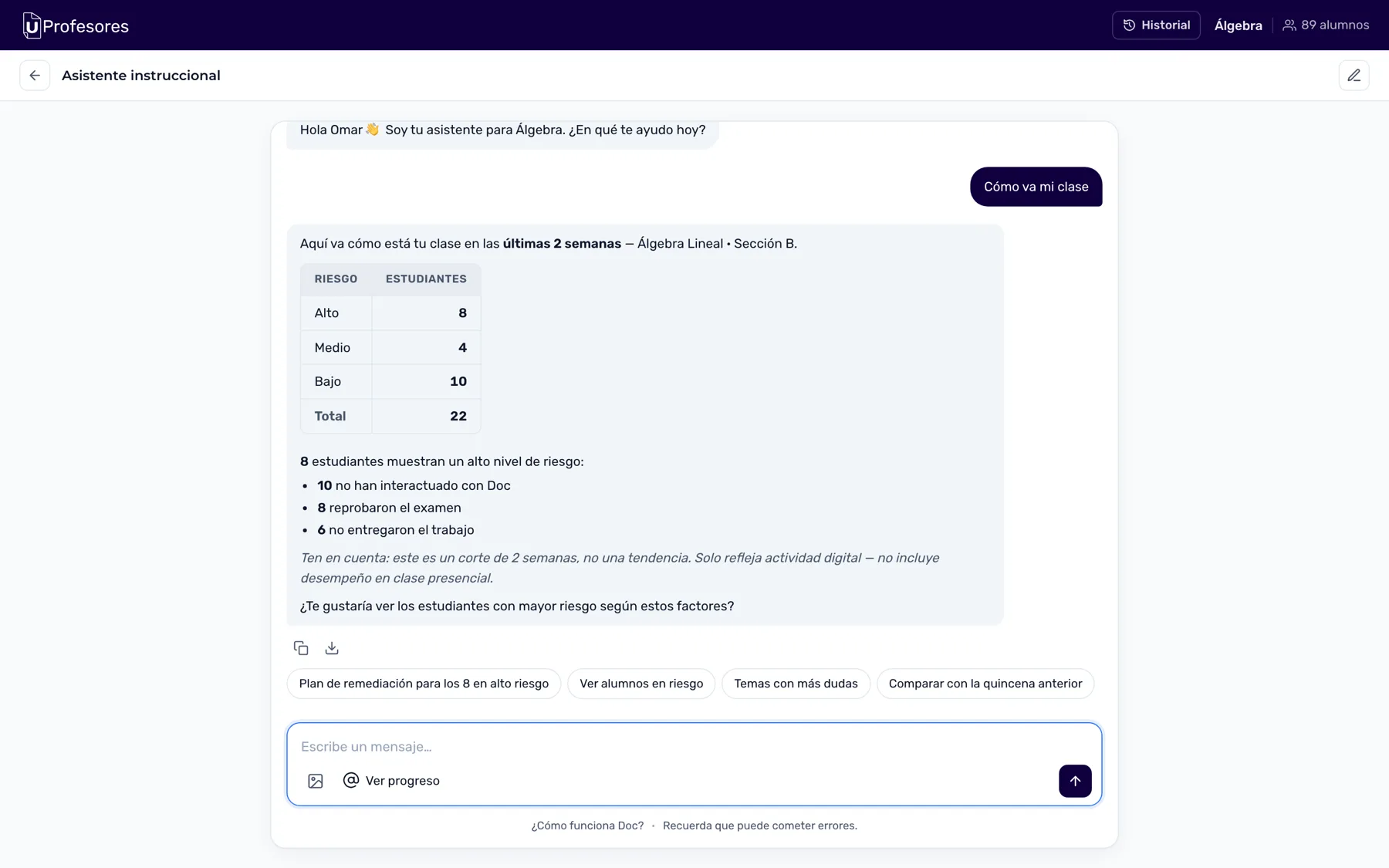
Task: Send message with arrow button
Action: (x=1075, y=781)
